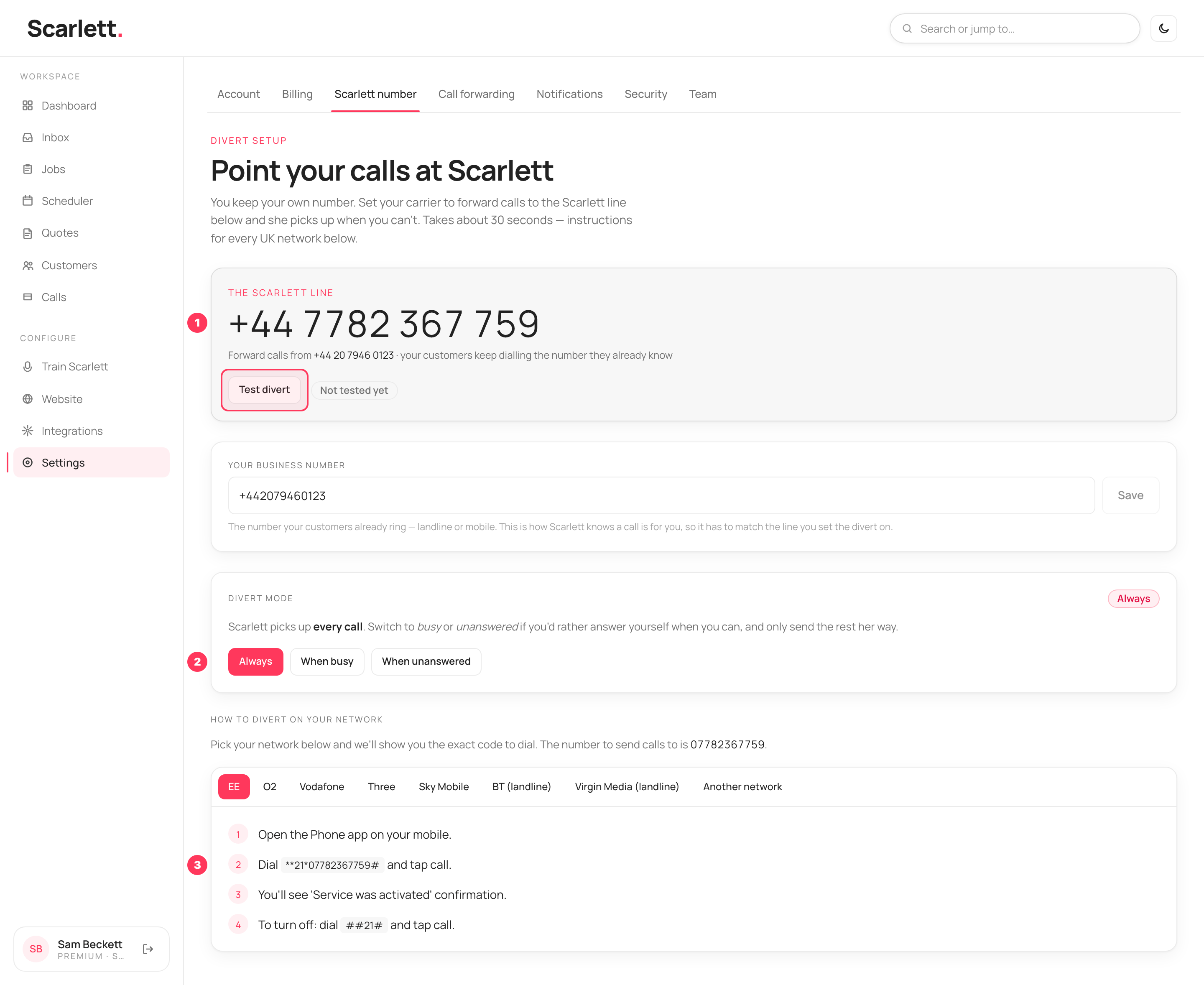The width and height of the screenshot is (1204, 985).
Task: Open the Security tab
Action: pyautogui.click(x=646, y=94)
